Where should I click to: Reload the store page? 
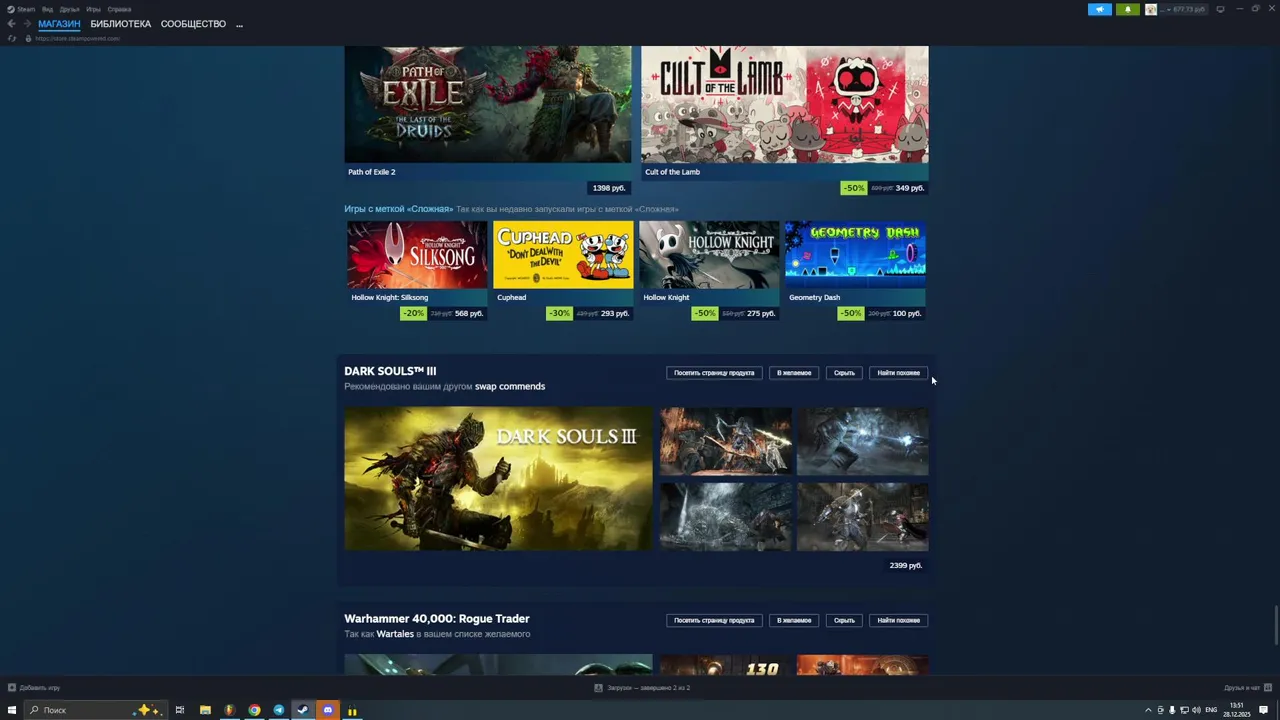(12, 38)
